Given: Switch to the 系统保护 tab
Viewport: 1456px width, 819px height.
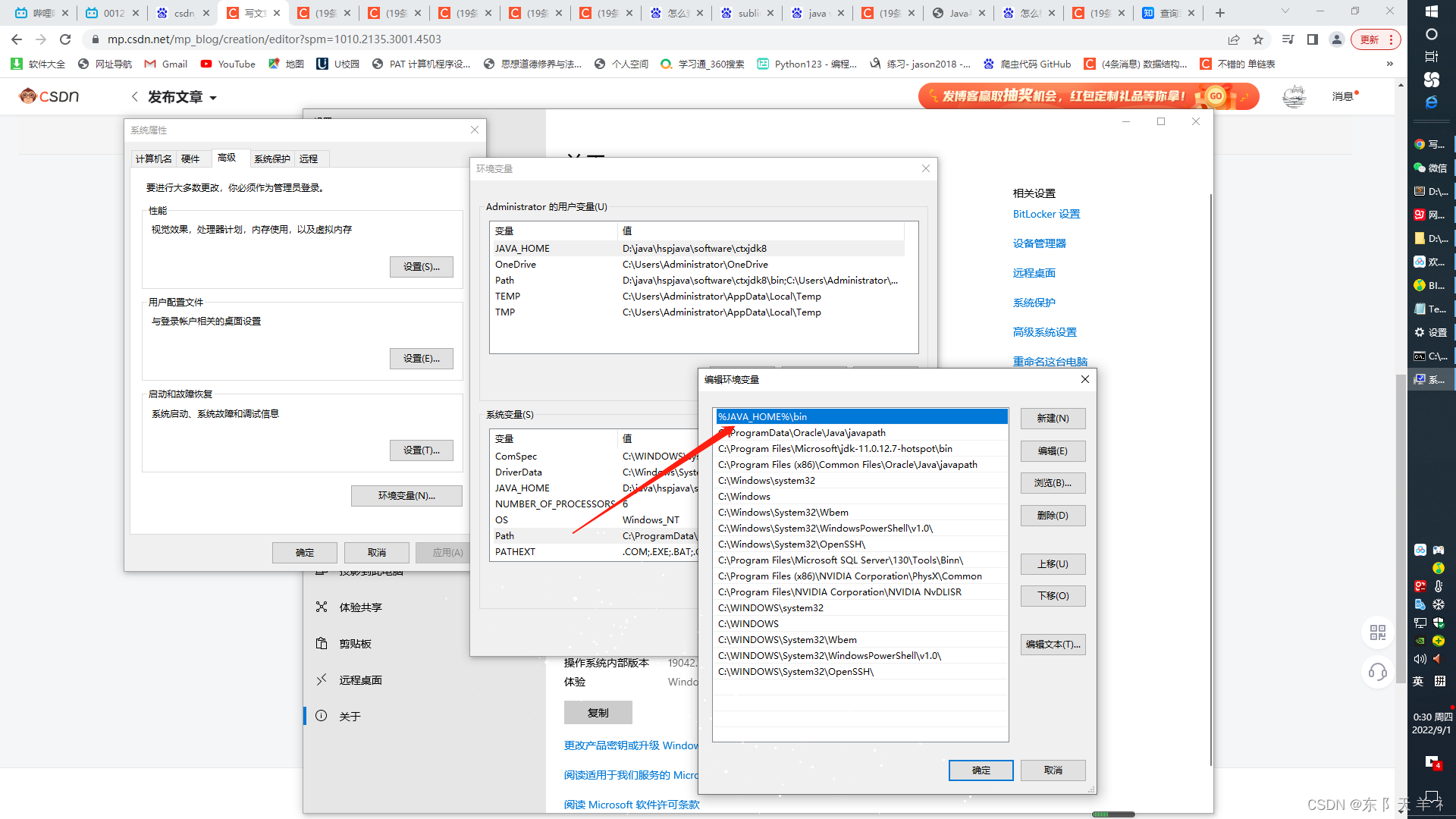Looking at the screenshot, I should point(271,158).
